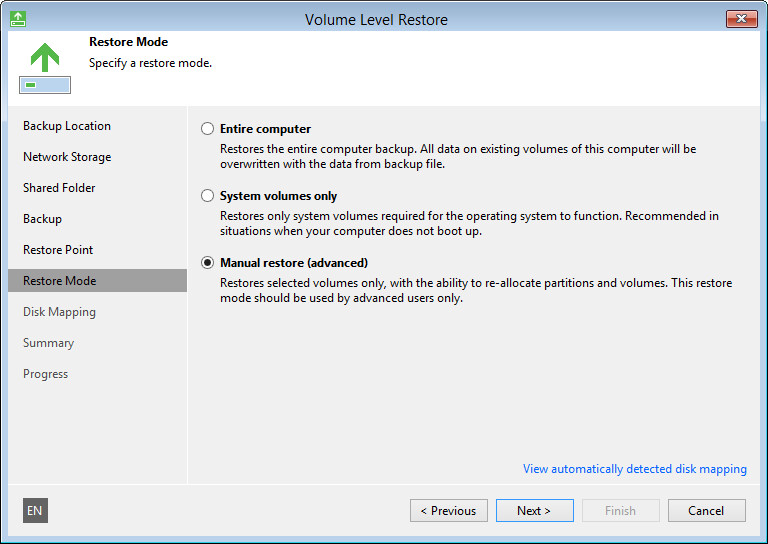Select the Manual restore (advanced) option
The image size is (768, 544).
[x=208, y=263]
